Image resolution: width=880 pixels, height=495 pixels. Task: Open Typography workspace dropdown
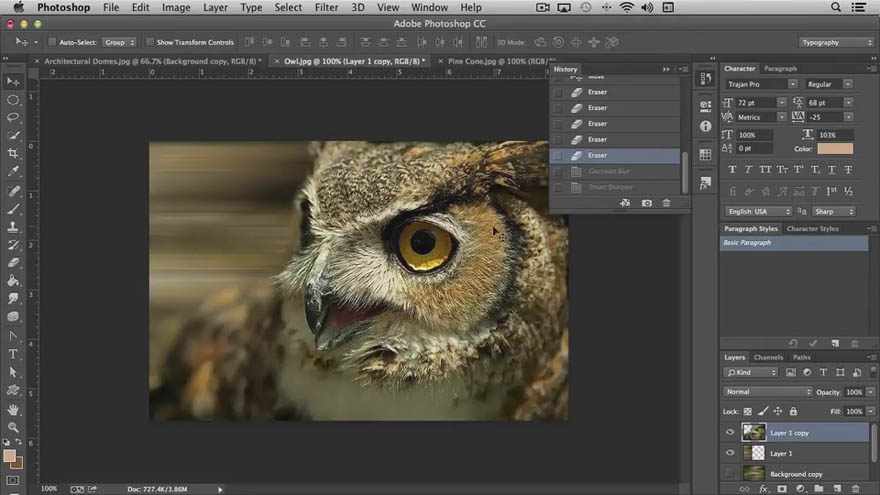coord(836,42)
